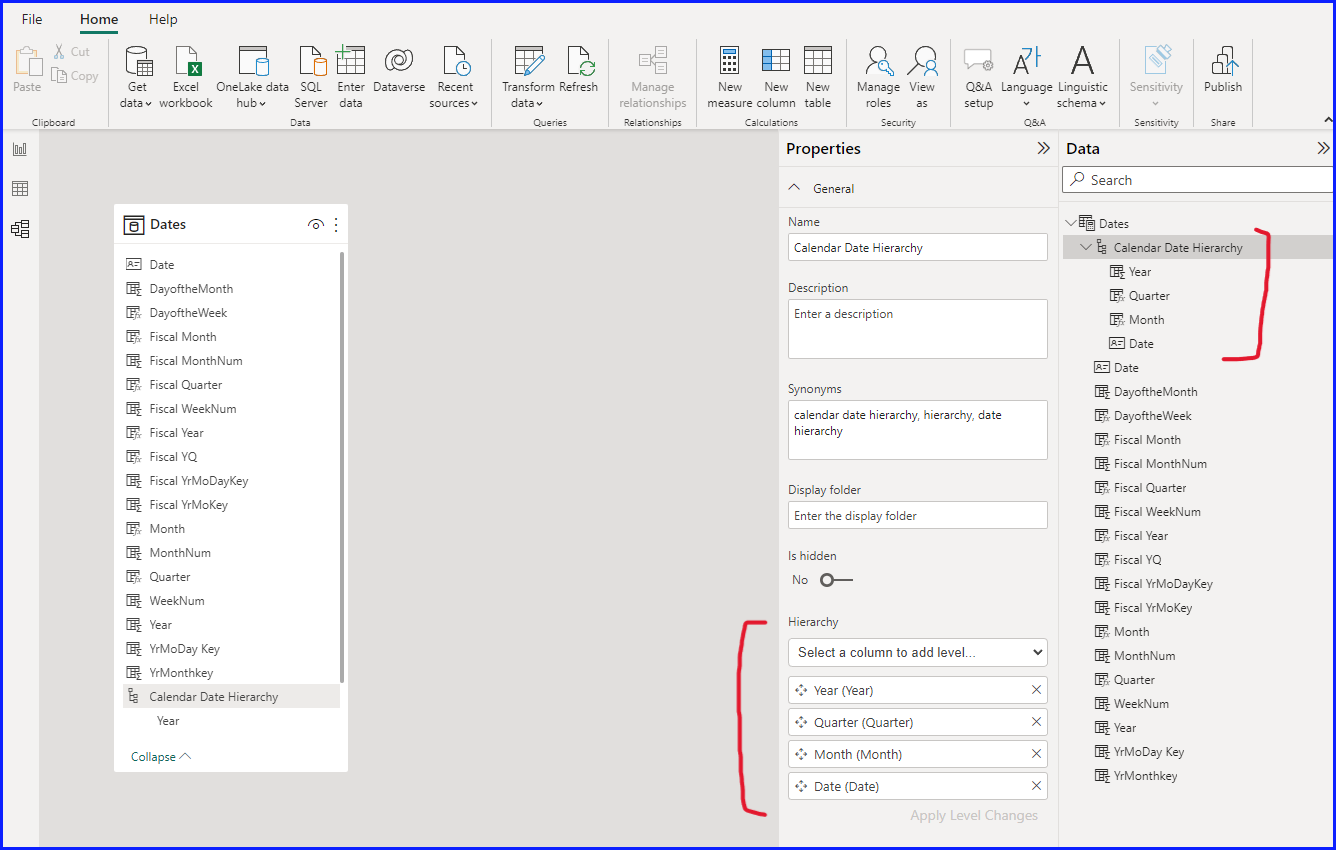The height and width of the screenshot is (850, 1336).
Task: Click the Synonyms text box
Action: (x=917, y=430)
